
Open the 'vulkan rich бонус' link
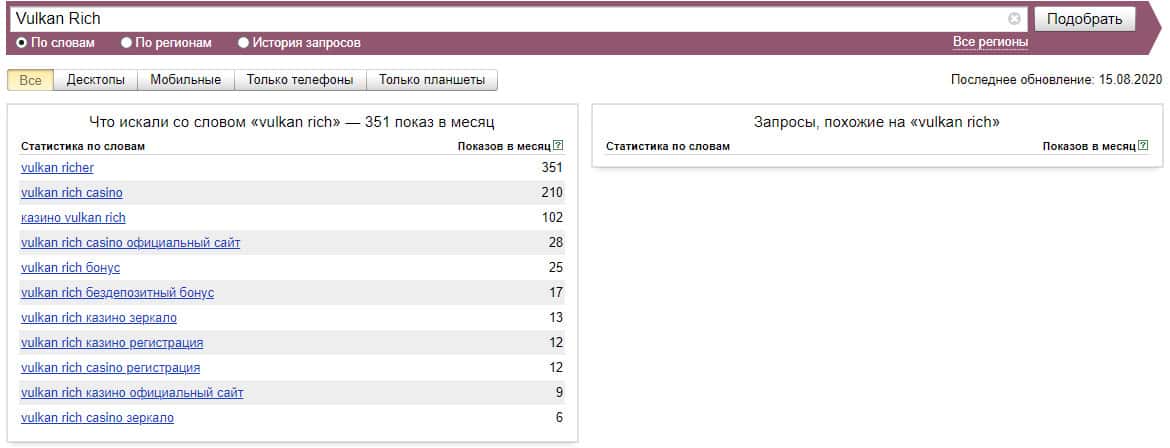pyautogui.click(x=70, y=267)
